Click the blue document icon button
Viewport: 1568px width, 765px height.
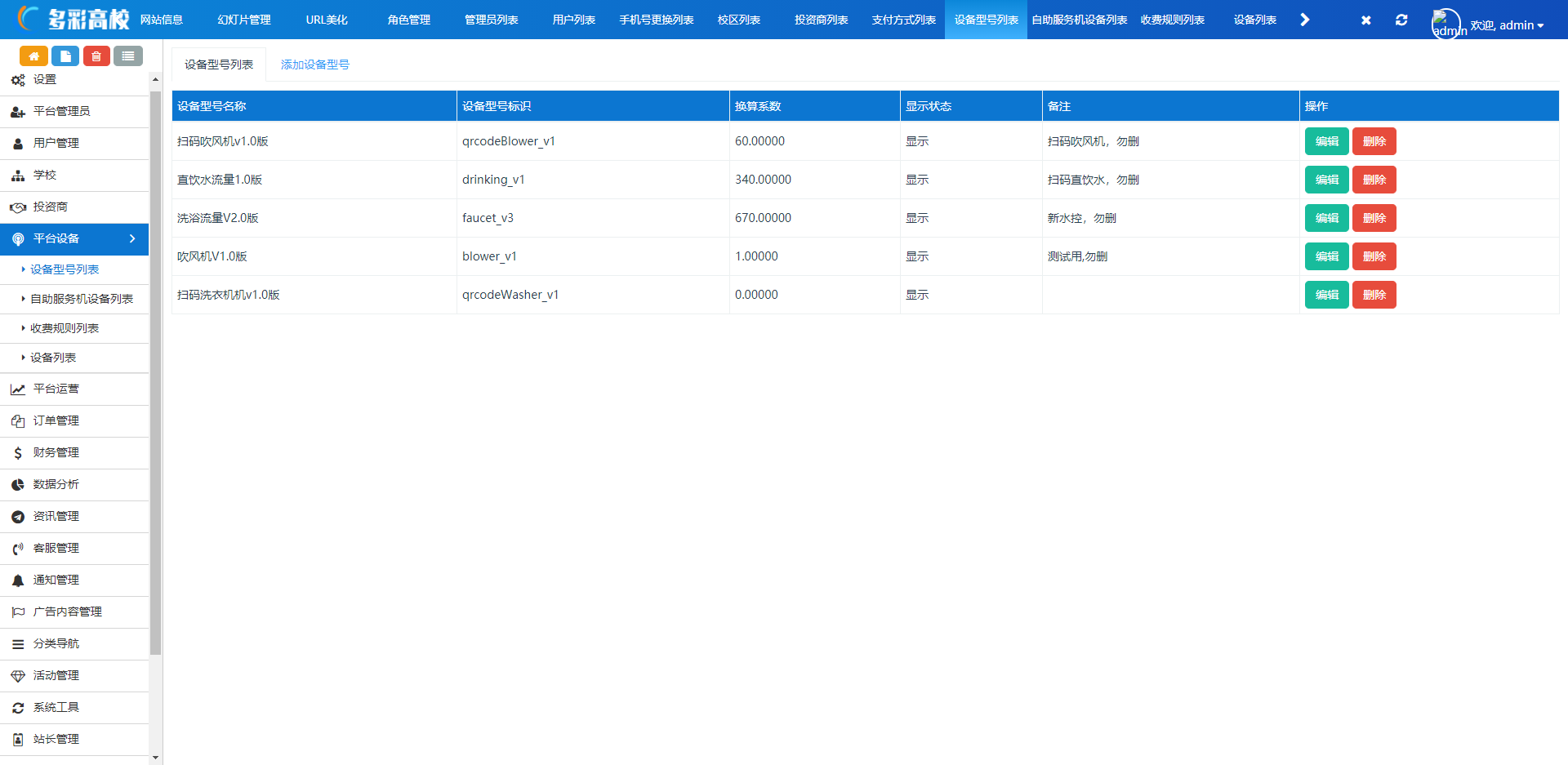[x=65, y=56]
